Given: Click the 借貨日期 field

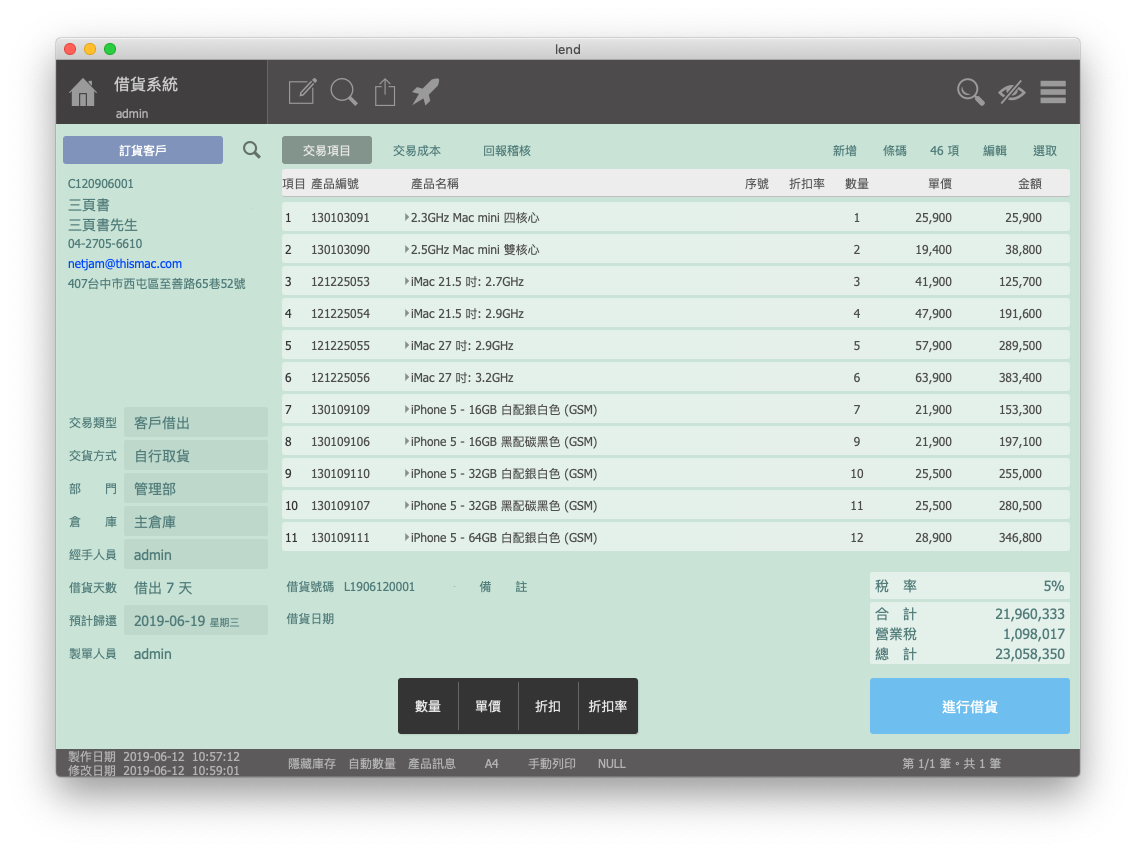Looking at the screenshot, I should 310,619.
